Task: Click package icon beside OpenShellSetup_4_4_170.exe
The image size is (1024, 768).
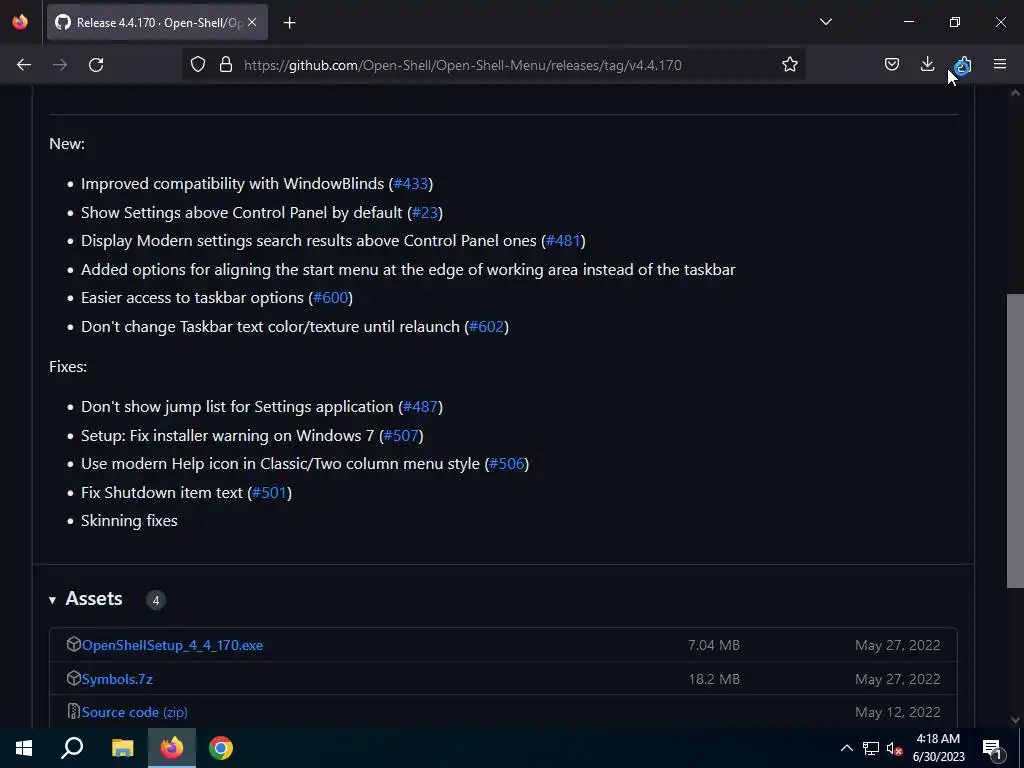Action: [73, 645]
